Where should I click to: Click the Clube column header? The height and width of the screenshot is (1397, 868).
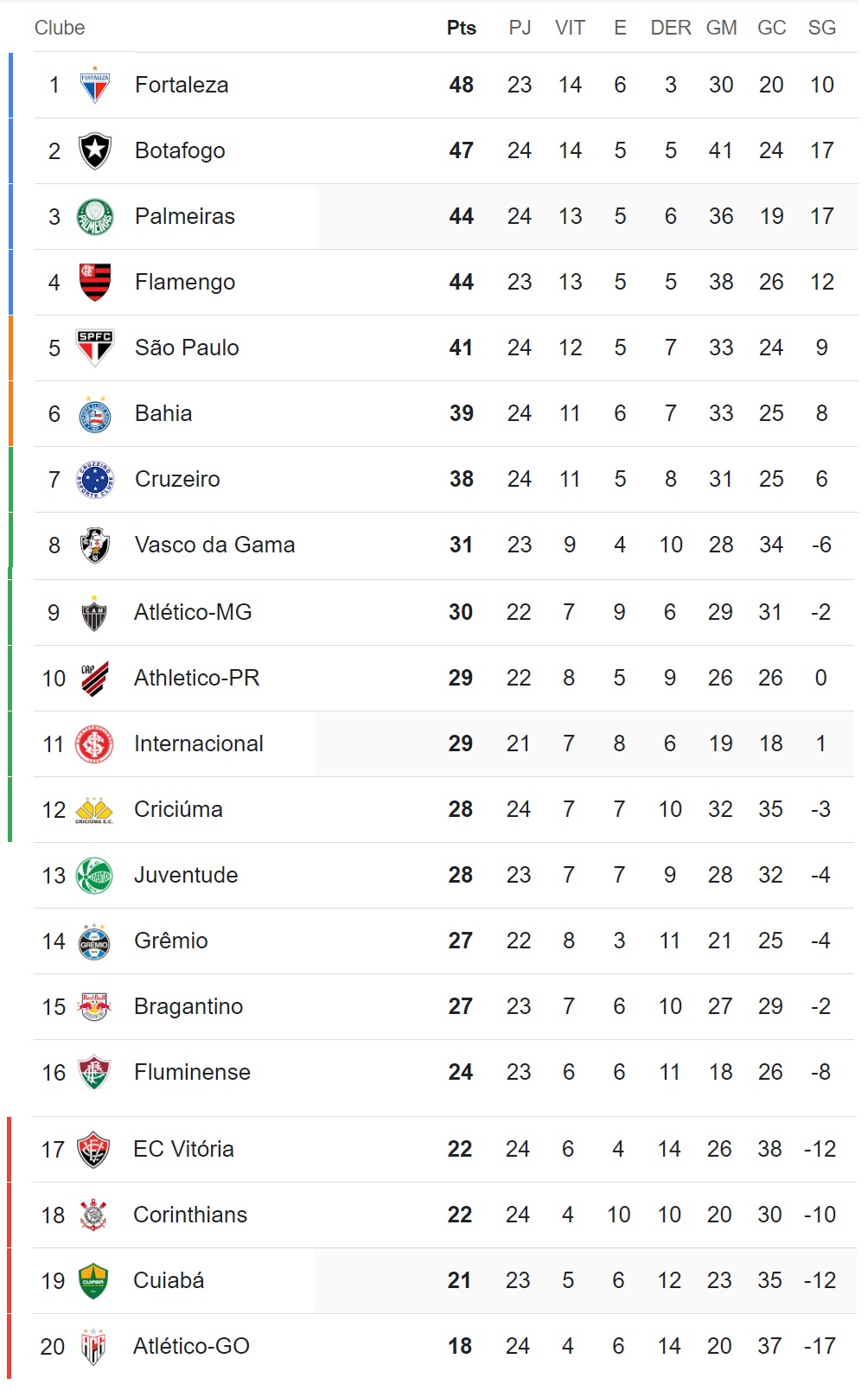[60, 28]
